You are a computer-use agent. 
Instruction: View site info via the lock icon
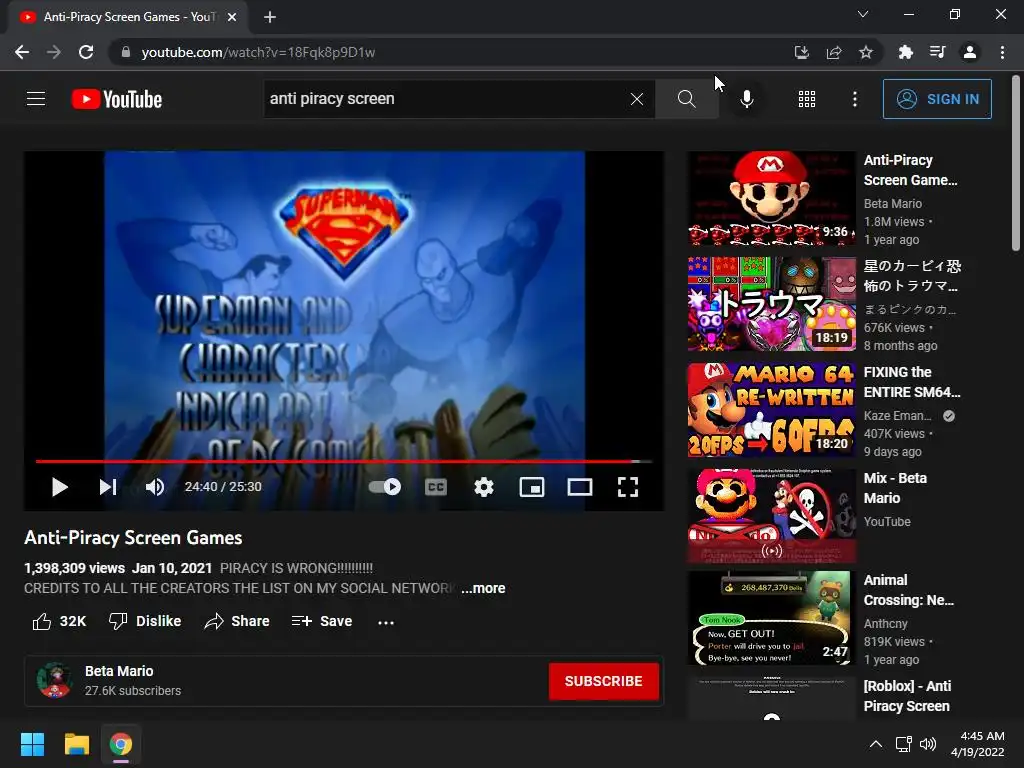(126, 52)
